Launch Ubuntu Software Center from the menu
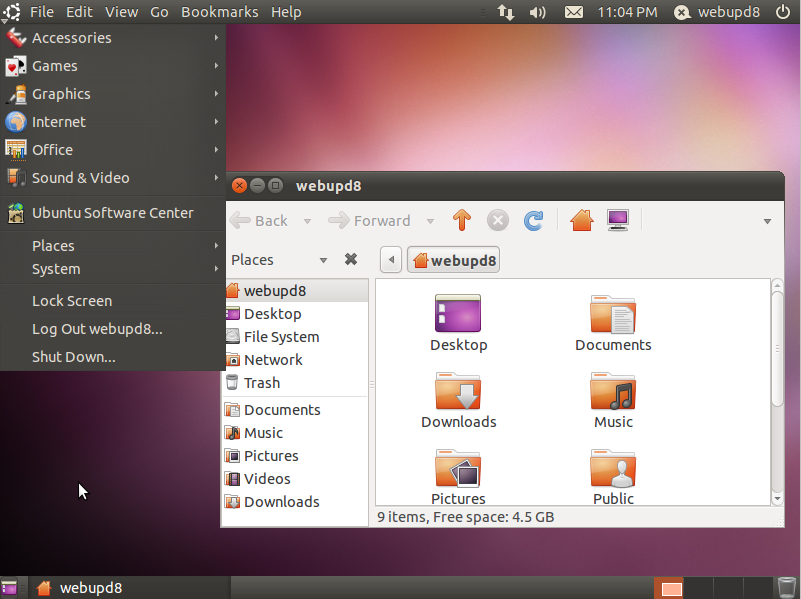The height and width of the screenshot is (599, 801). pos(113,213)
